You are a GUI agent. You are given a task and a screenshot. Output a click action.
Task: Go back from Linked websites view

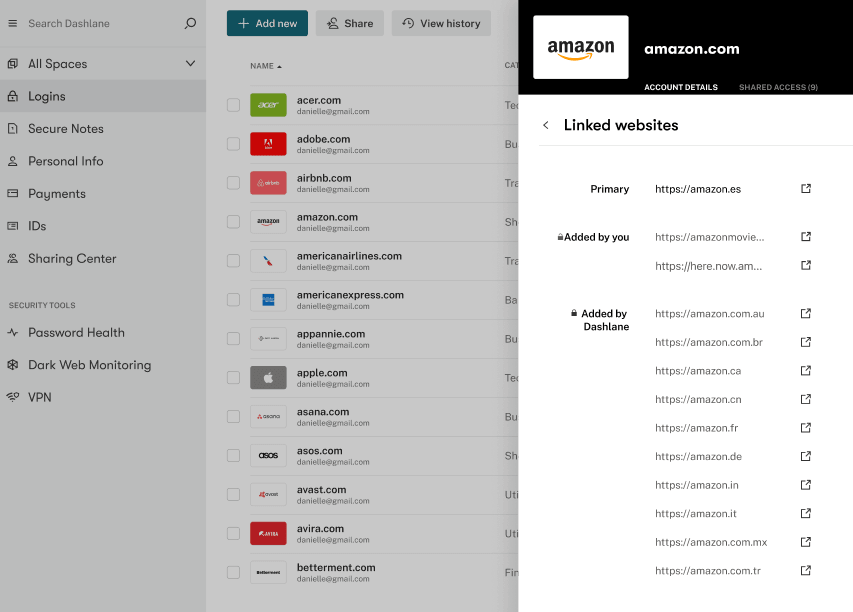(547, 125)
